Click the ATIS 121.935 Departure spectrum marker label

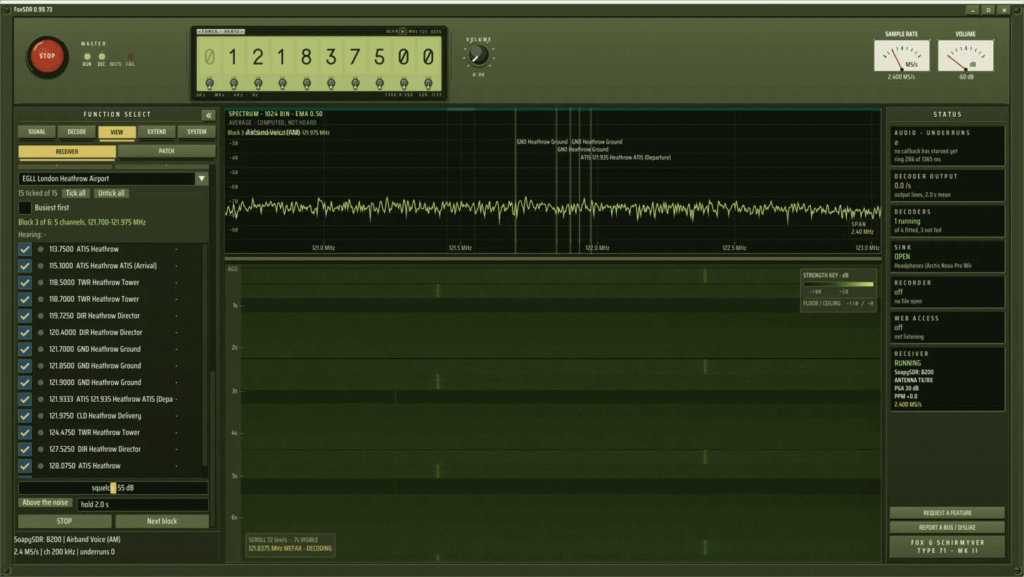point(626,157)
